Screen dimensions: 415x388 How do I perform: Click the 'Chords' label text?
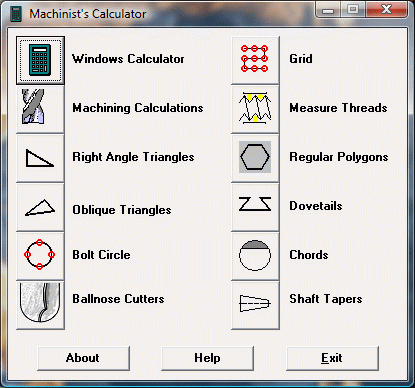309,255
